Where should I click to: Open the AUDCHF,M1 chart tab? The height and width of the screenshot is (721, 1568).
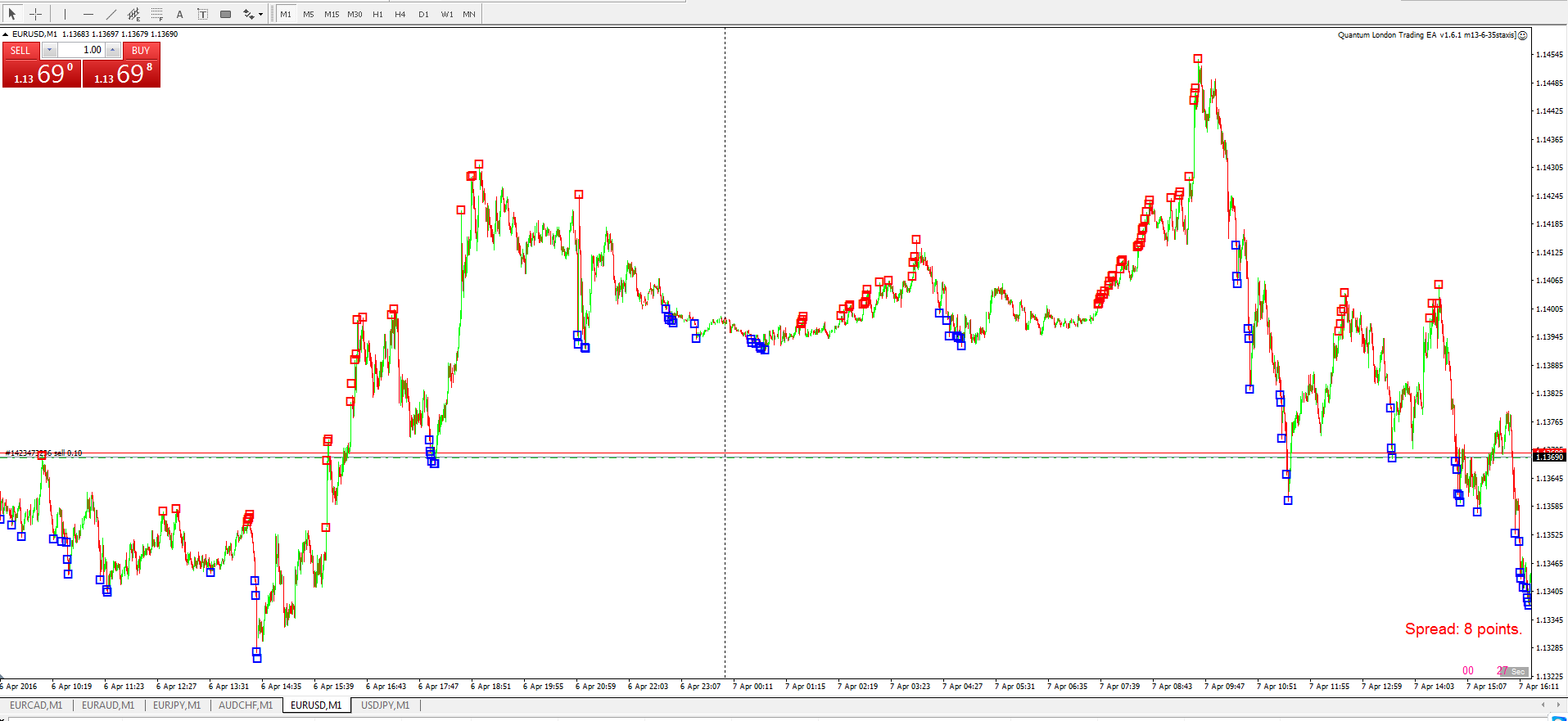[246, 705]
